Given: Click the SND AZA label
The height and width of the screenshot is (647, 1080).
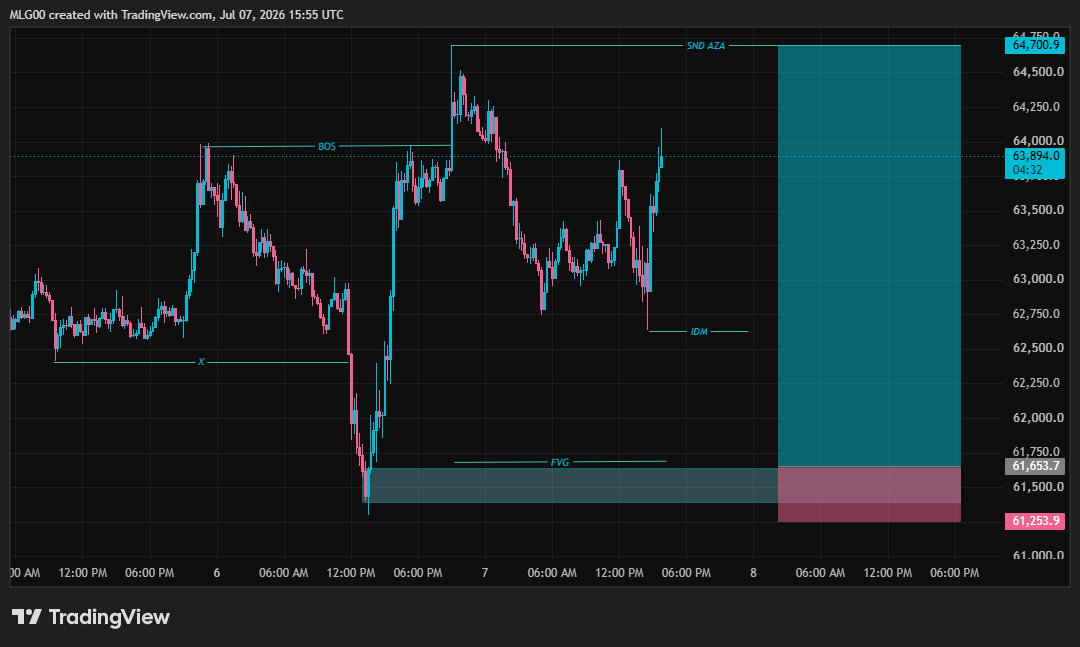Looking at the screenshot, I should [706, 45].
